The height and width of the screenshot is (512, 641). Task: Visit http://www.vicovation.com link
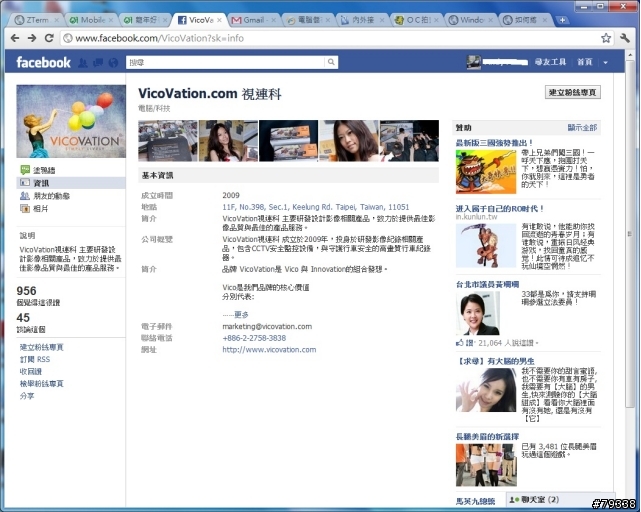[x=269, y=350]
